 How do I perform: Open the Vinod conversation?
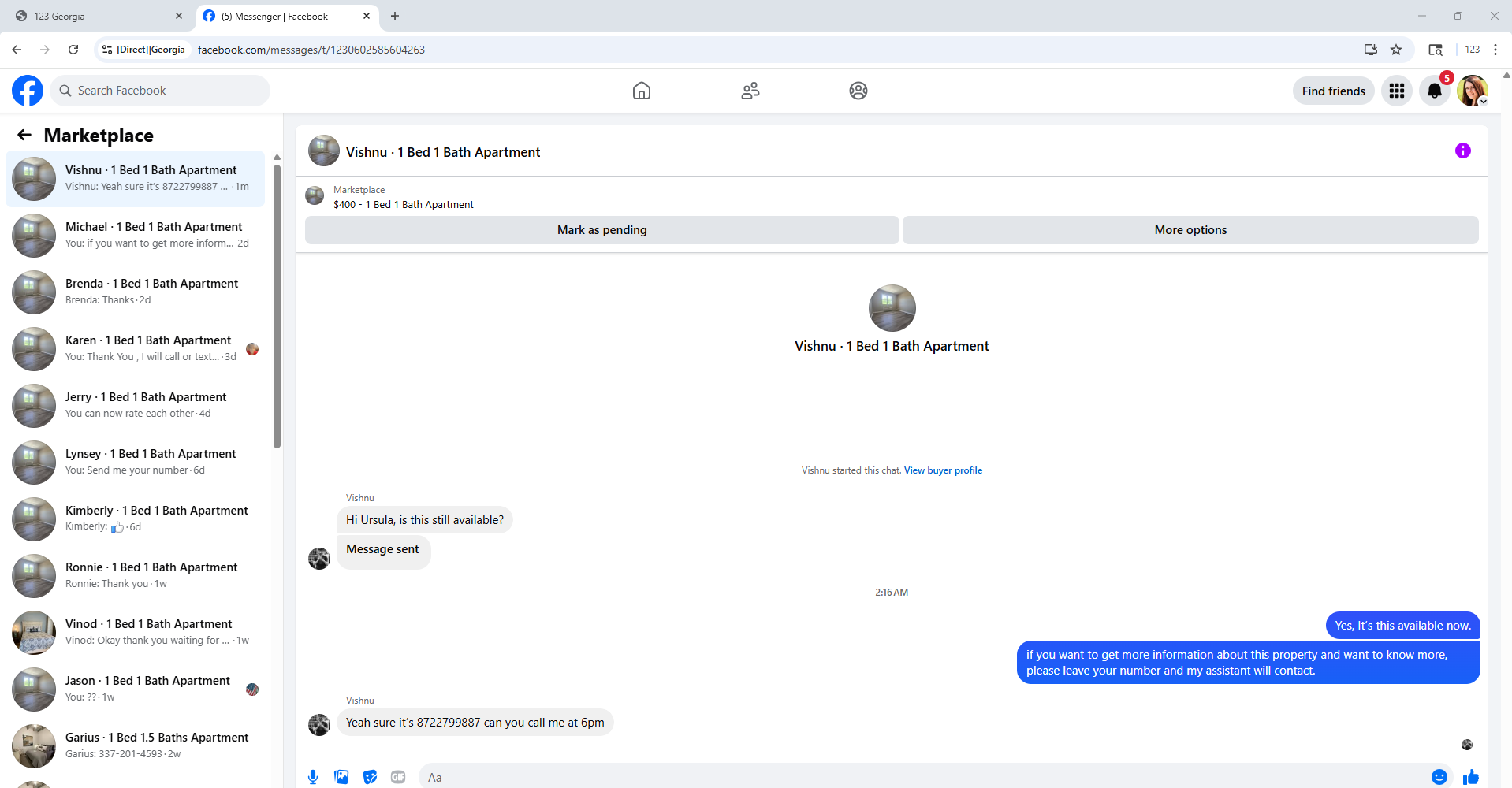pyautogui.click(x=136, y=633)
